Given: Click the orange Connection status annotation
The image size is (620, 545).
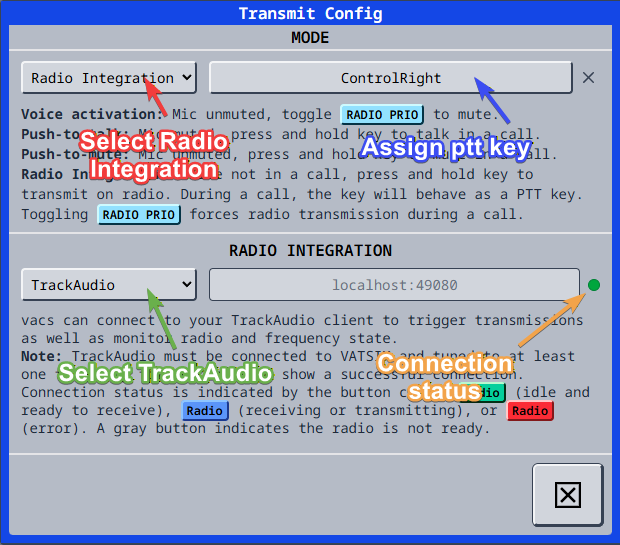Looking at the screenshot, I should coord(445,377).
